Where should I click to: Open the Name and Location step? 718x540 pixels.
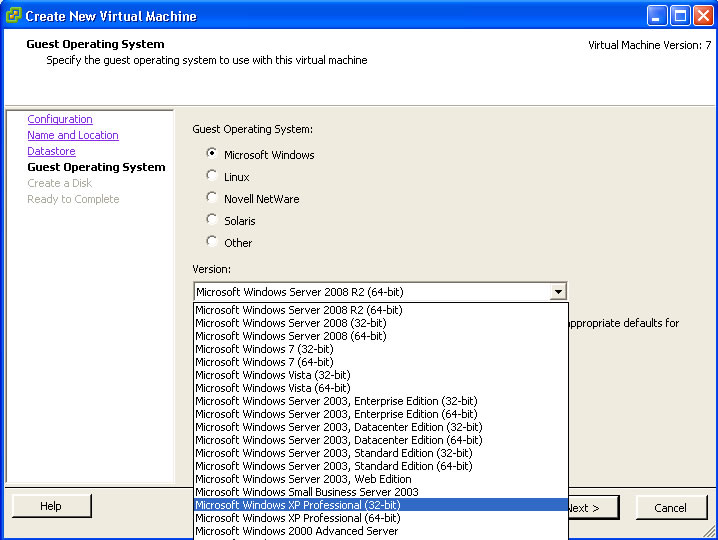(73, 135)
